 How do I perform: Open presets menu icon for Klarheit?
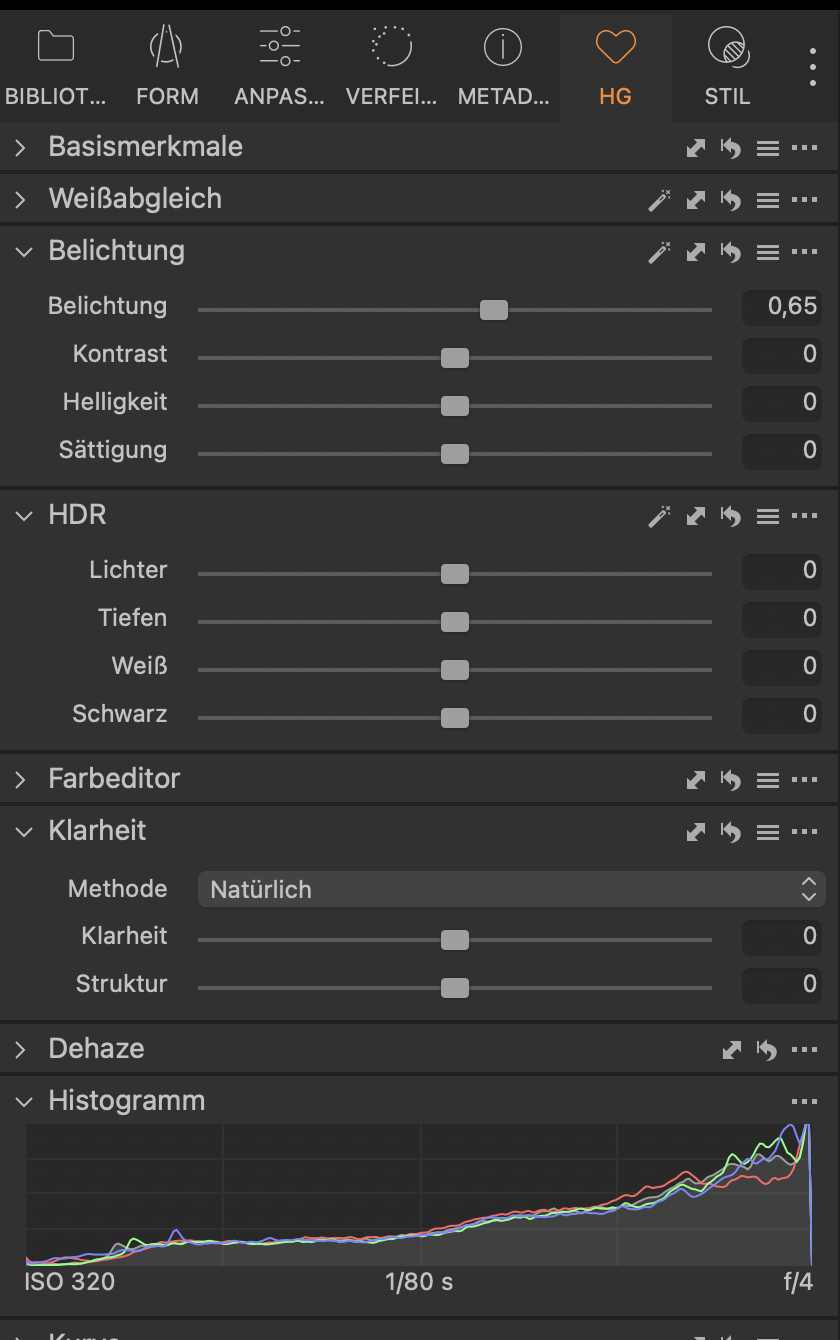pos(767,832)
